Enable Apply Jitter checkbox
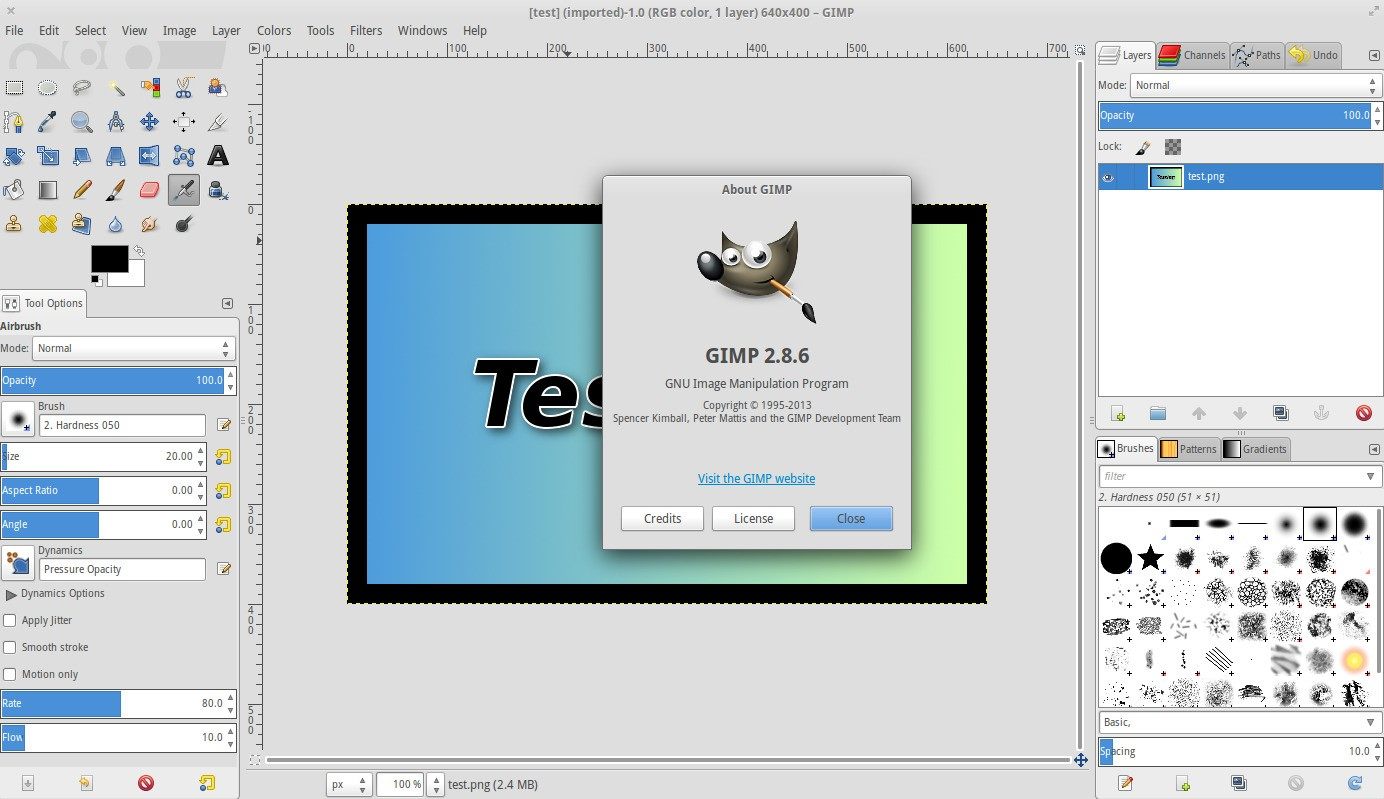The width and height of the screenshot is (1384, 799). click(x=10, y=620)
